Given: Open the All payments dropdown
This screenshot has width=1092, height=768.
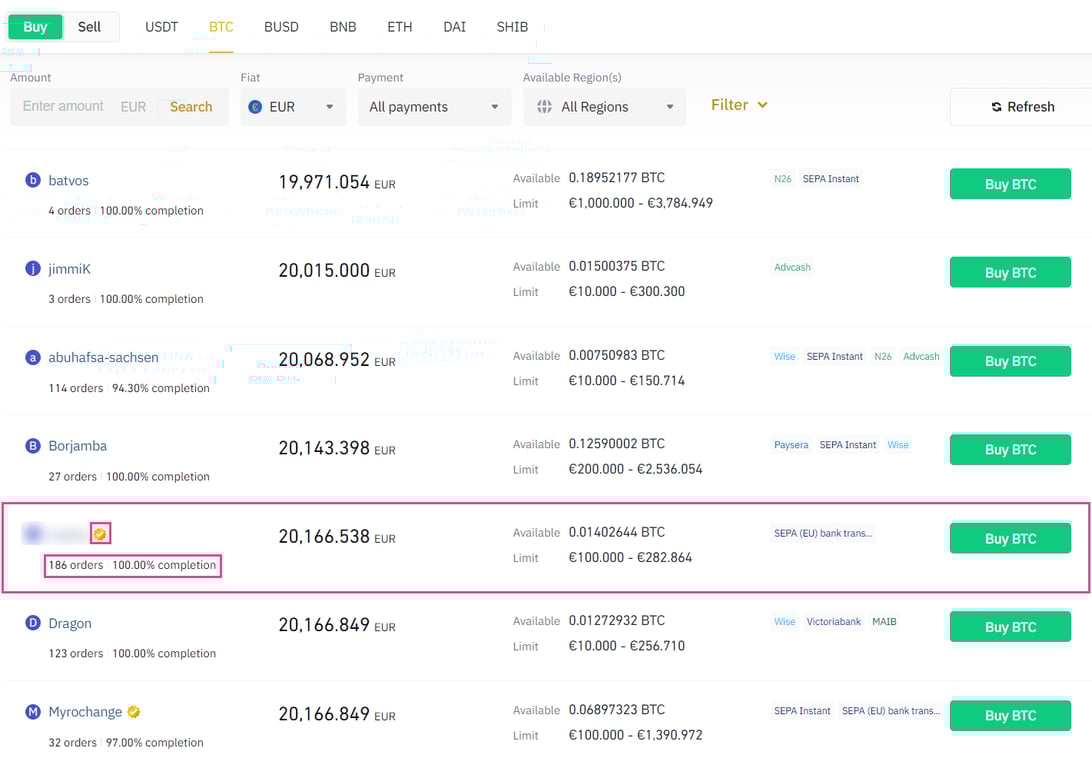Looking at the screenshot, I should (434, 105).
